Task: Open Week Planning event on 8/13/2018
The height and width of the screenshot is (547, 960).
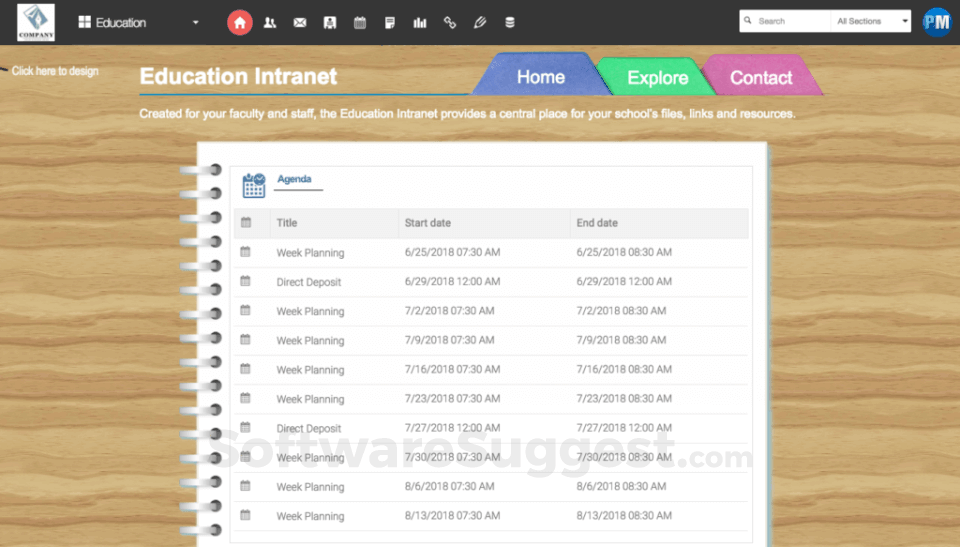Action: (310, 516)
